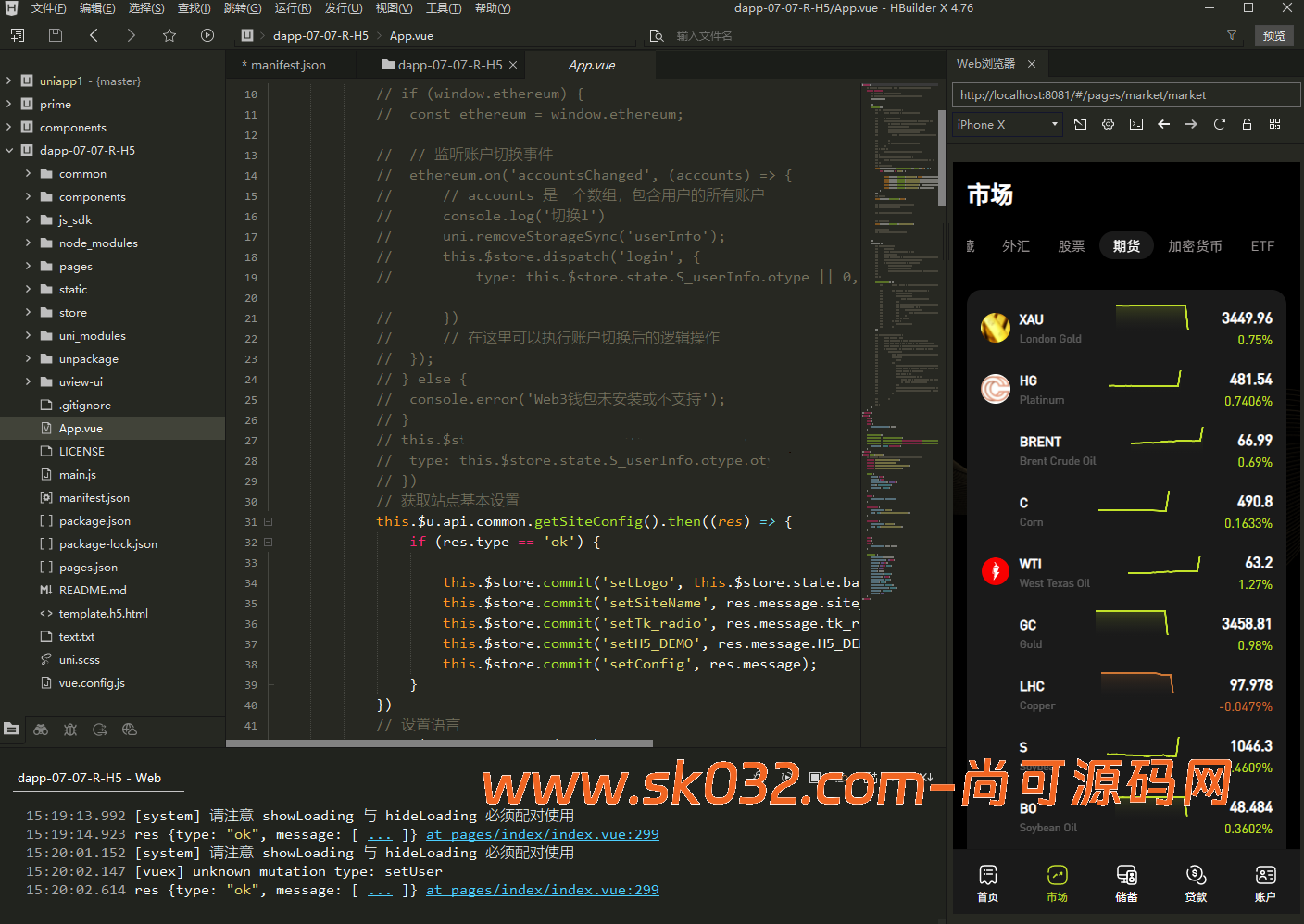Open the search binoculars icon below project tree
The height and width of the screenshot is (924, 1304).
click(x=41, y=730)
